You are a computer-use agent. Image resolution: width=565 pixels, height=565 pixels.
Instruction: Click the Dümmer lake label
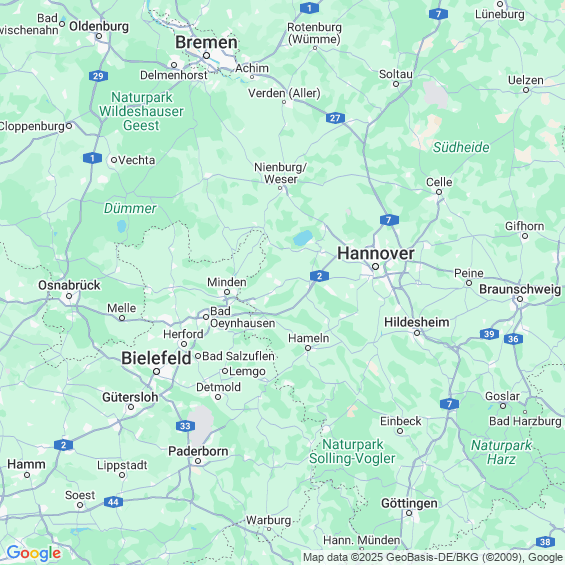(130, 208)
